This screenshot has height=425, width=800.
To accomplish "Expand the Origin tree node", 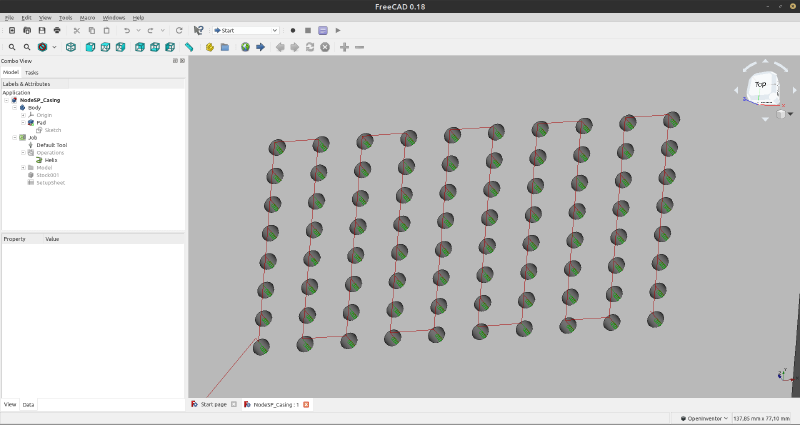I will 23,115.
